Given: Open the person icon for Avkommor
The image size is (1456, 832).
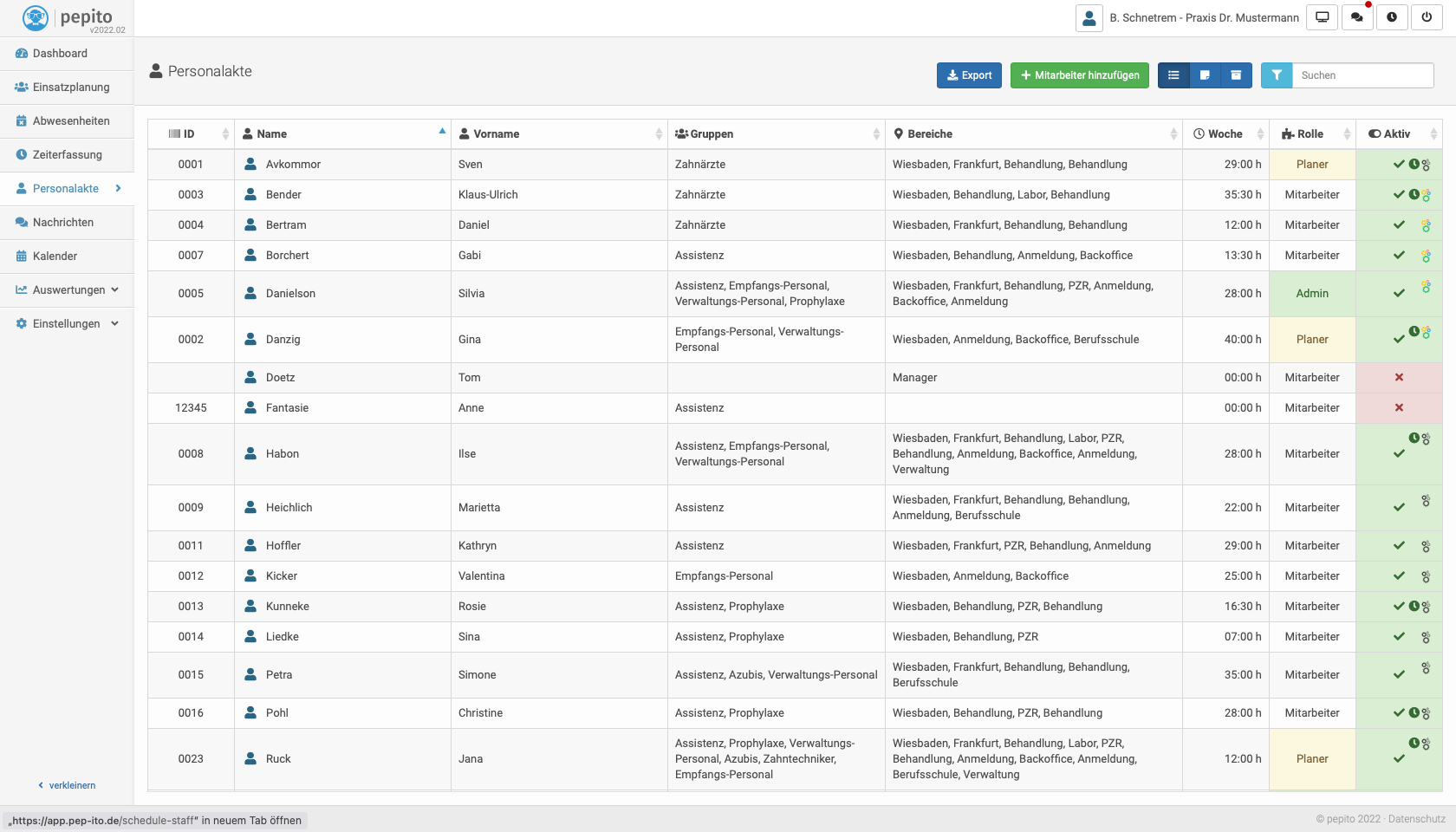Looking at the screenshot, I should tap(250, 164).
